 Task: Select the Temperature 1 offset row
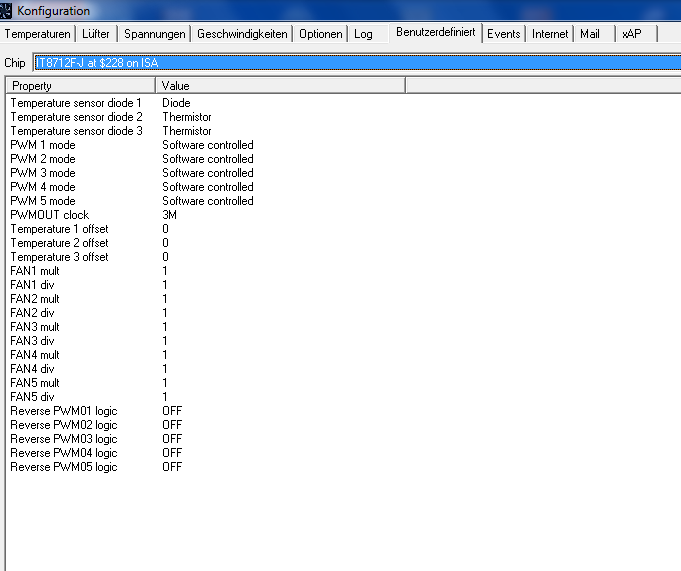coord(59,229)
